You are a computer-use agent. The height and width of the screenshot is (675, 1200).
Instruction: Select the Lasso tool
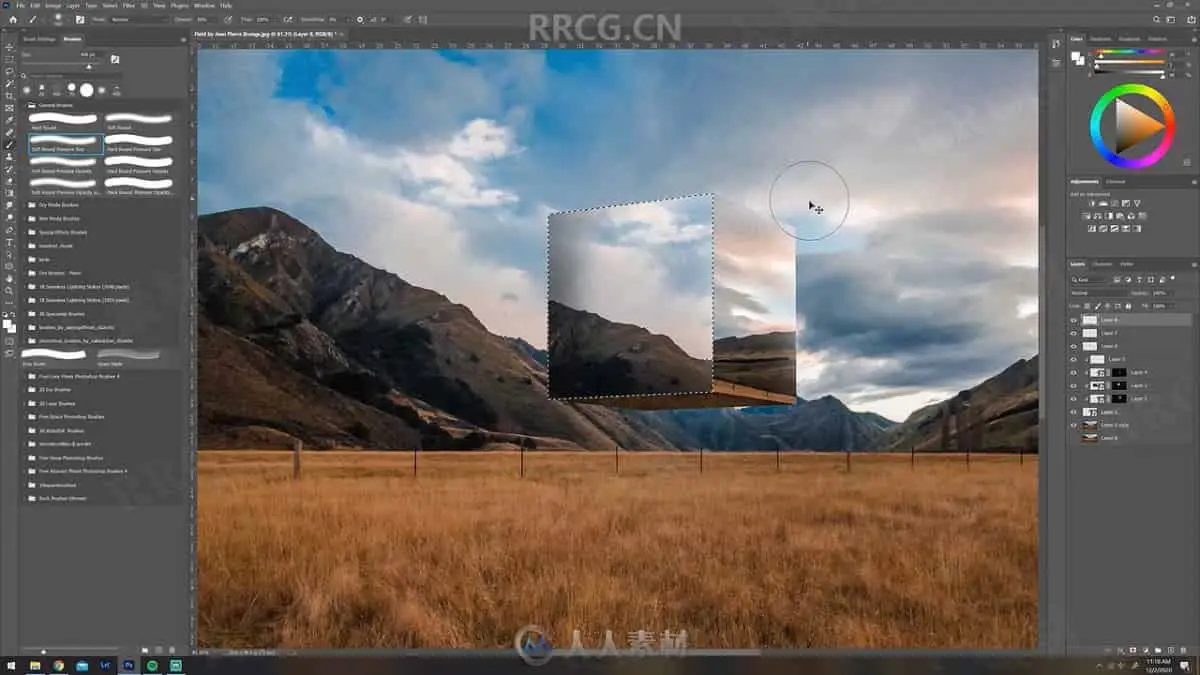point(9,71)
